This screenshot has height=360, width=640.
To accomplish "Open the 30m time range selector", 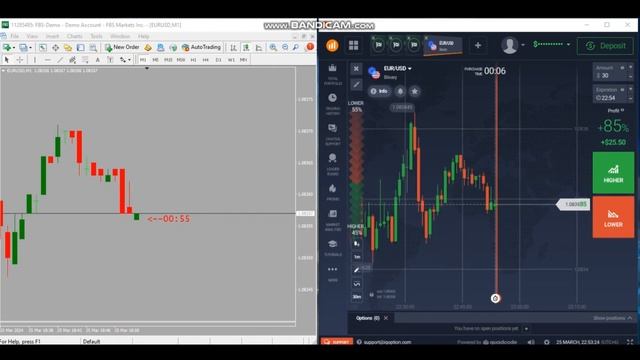I will coord(357,297).
